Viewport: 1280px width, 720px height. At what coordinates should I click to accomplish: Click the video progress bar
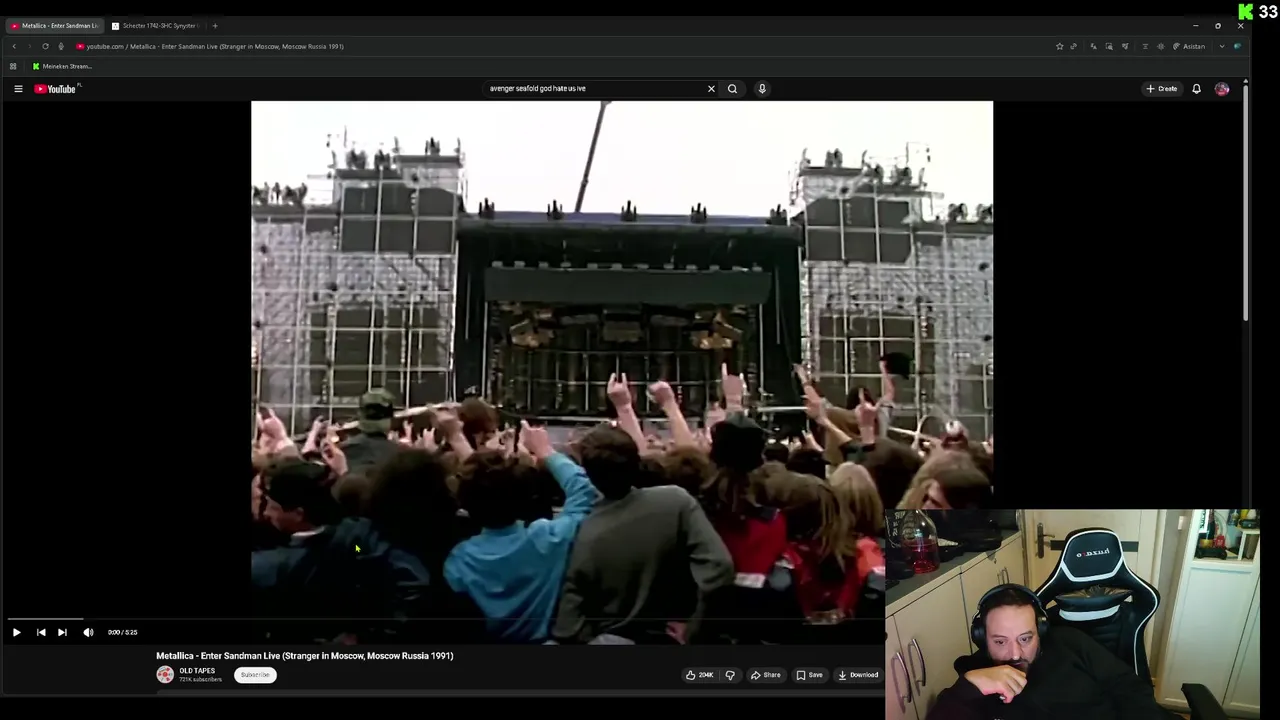pos(445,619)
